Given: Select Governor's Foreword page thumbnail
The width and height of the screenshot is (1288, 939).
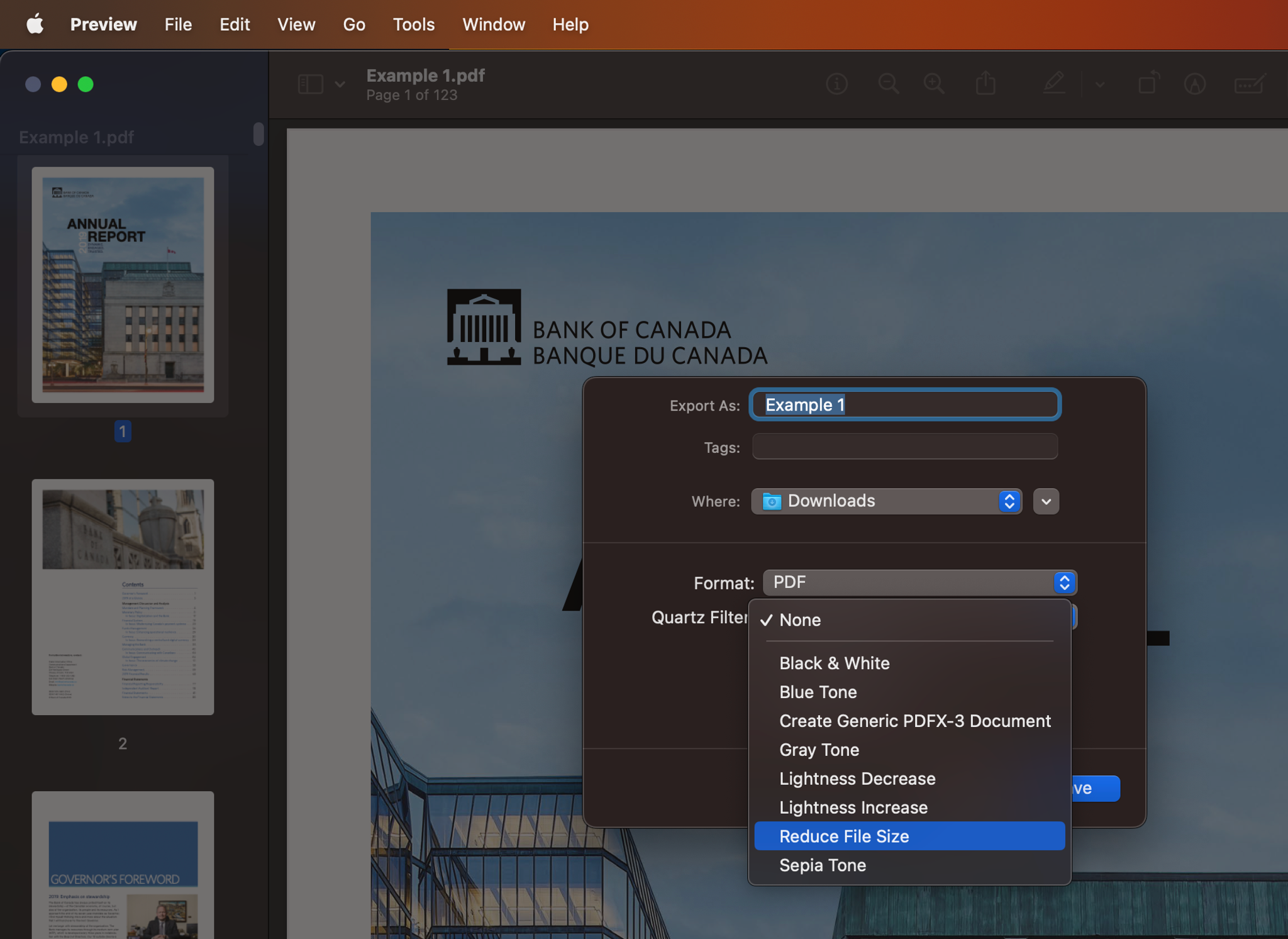Looking at the screenshot, I should click(123, 865).
